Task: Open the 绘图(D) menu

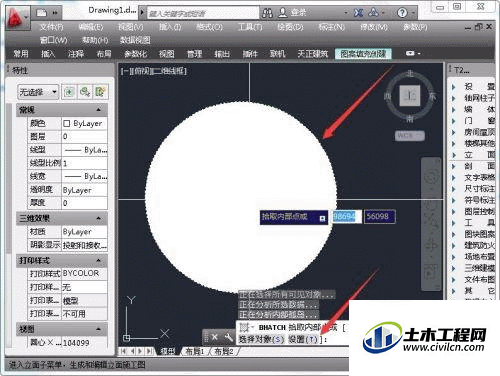Action: point(290,27)
